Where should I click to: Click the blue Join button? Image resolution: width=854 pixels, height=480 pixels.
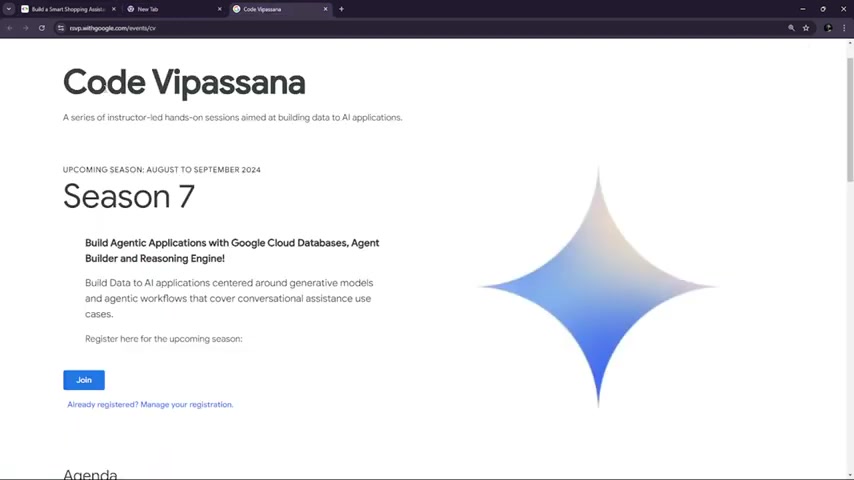pyautogui.click(x=84, y=380)
